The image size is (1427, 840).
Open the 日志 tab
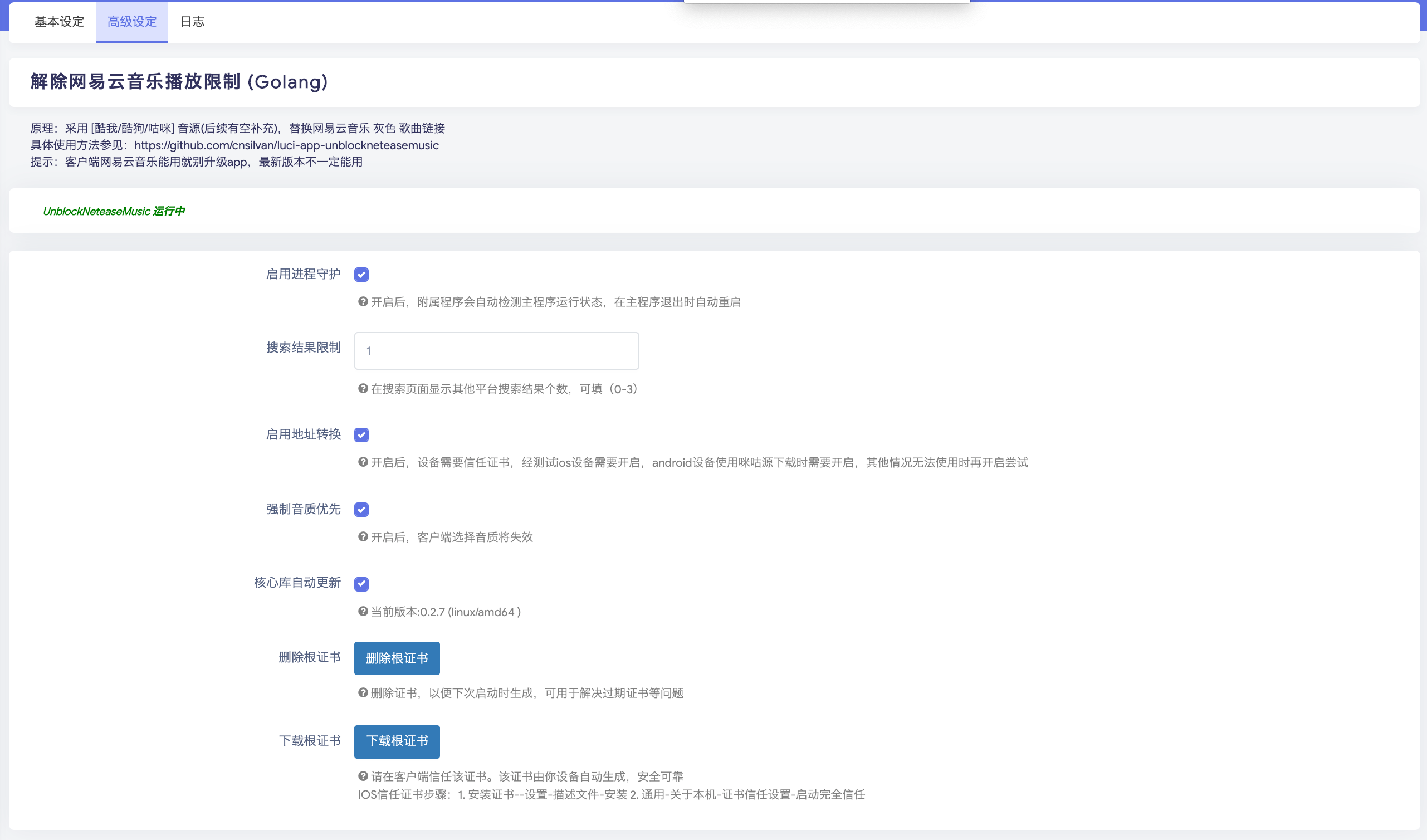point(192,22)
